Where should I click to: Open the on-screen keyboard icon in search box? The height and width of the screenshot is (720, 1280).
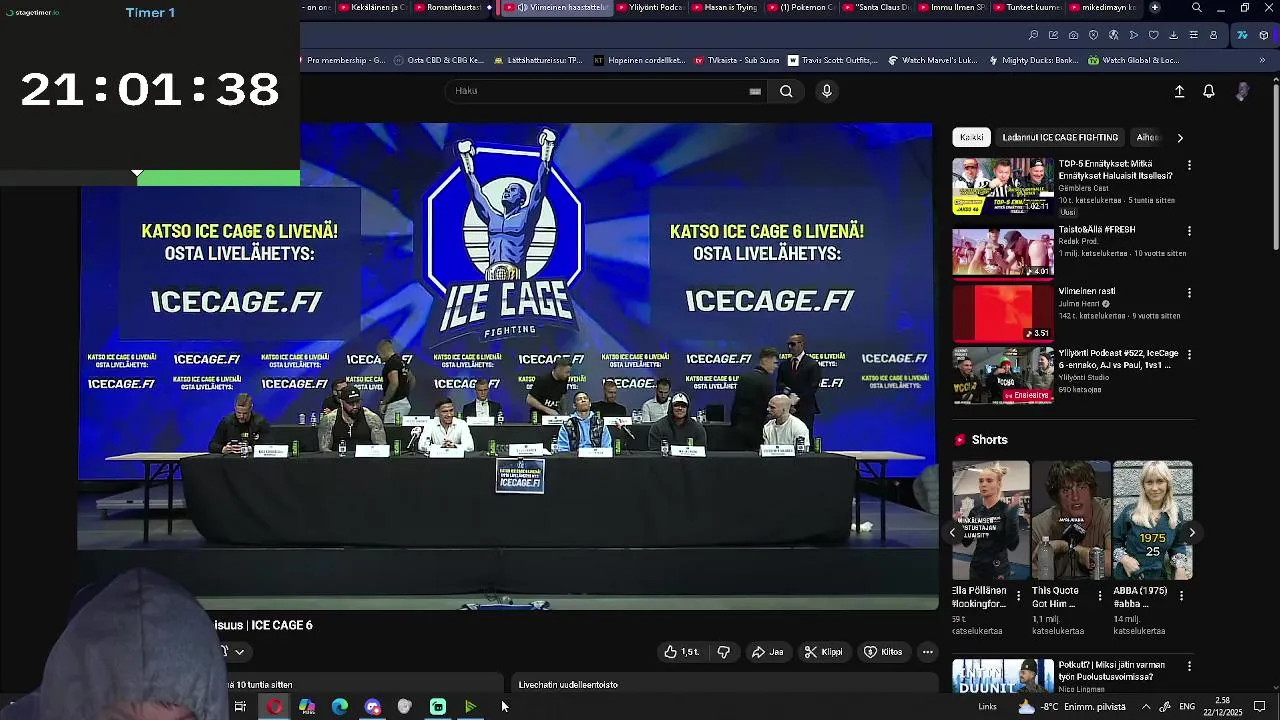coord(755,91)
